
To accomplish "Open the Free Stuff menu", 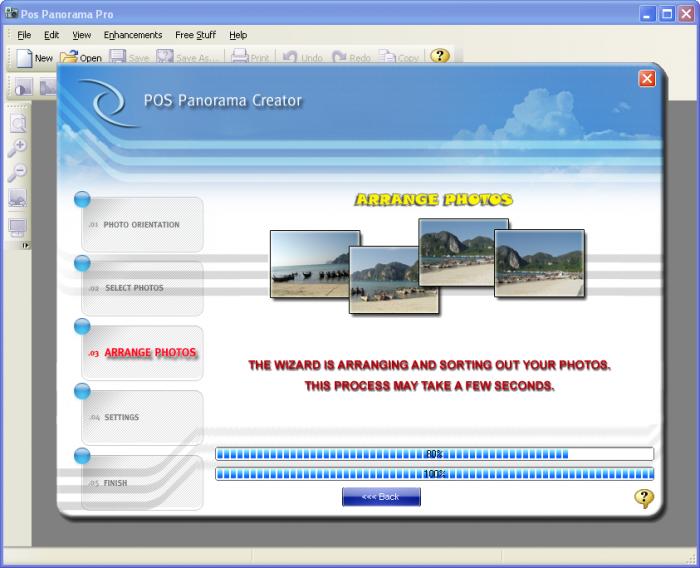I will [195, 35].
